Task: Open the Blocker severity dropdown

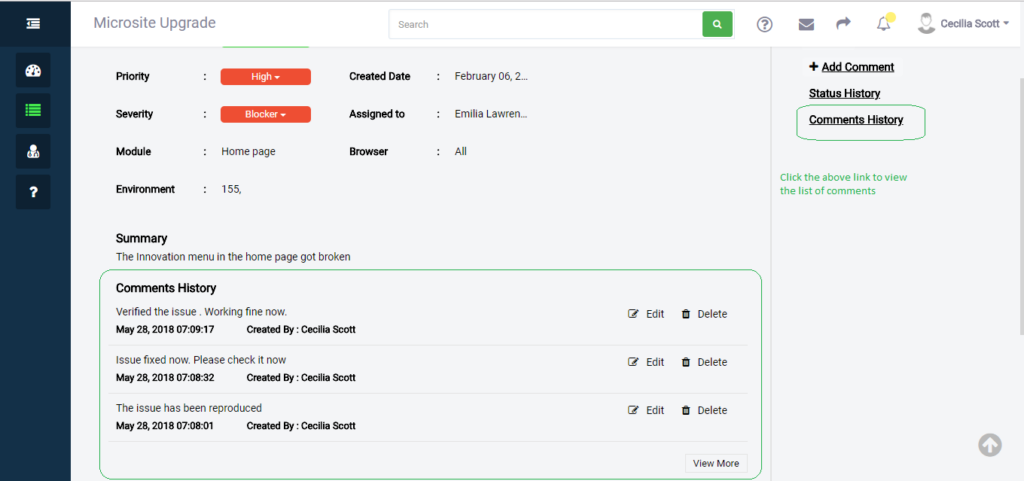Action: coord(266,114)
